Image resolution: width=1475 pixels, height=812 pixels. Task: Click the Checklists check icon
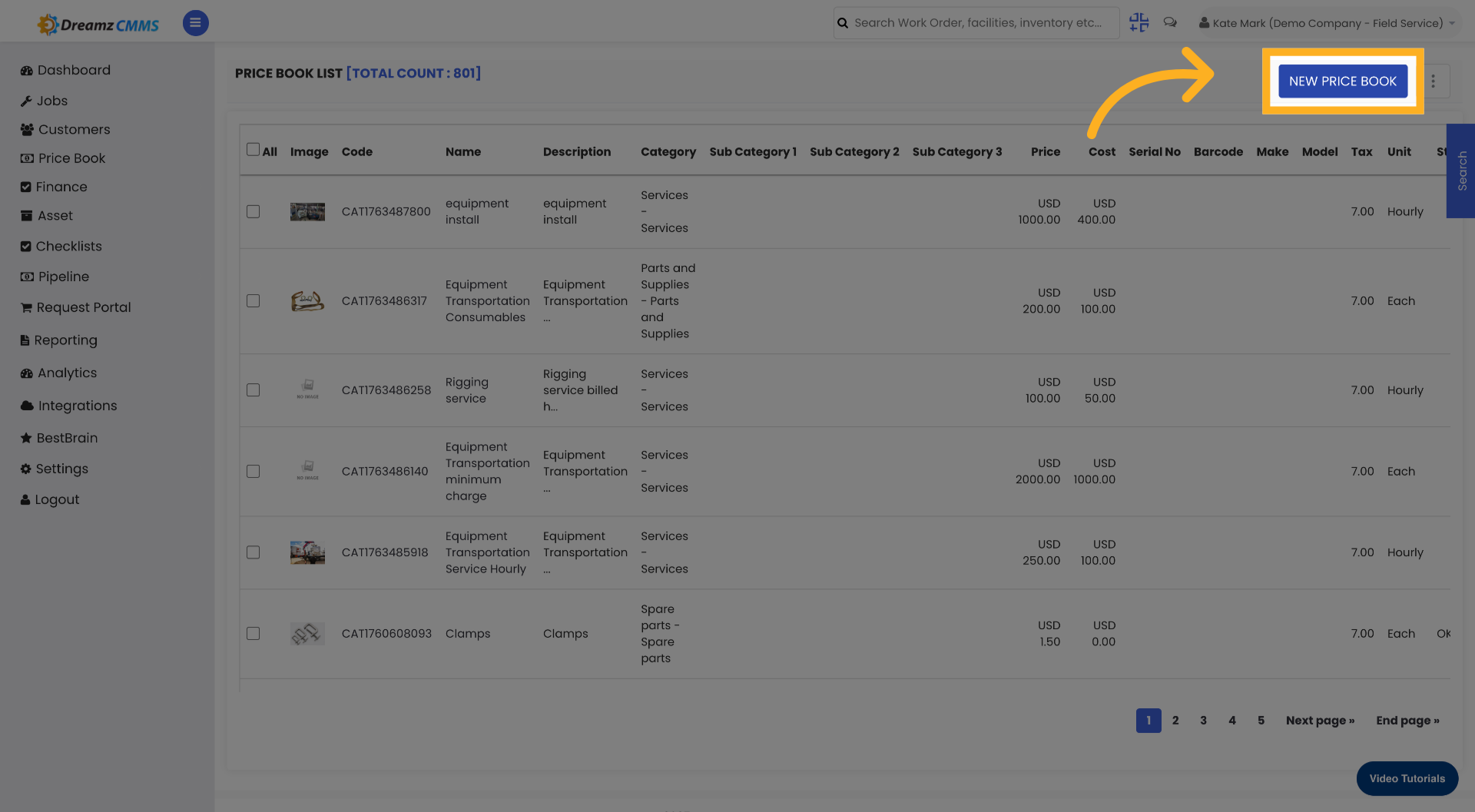tap(26, 246)
